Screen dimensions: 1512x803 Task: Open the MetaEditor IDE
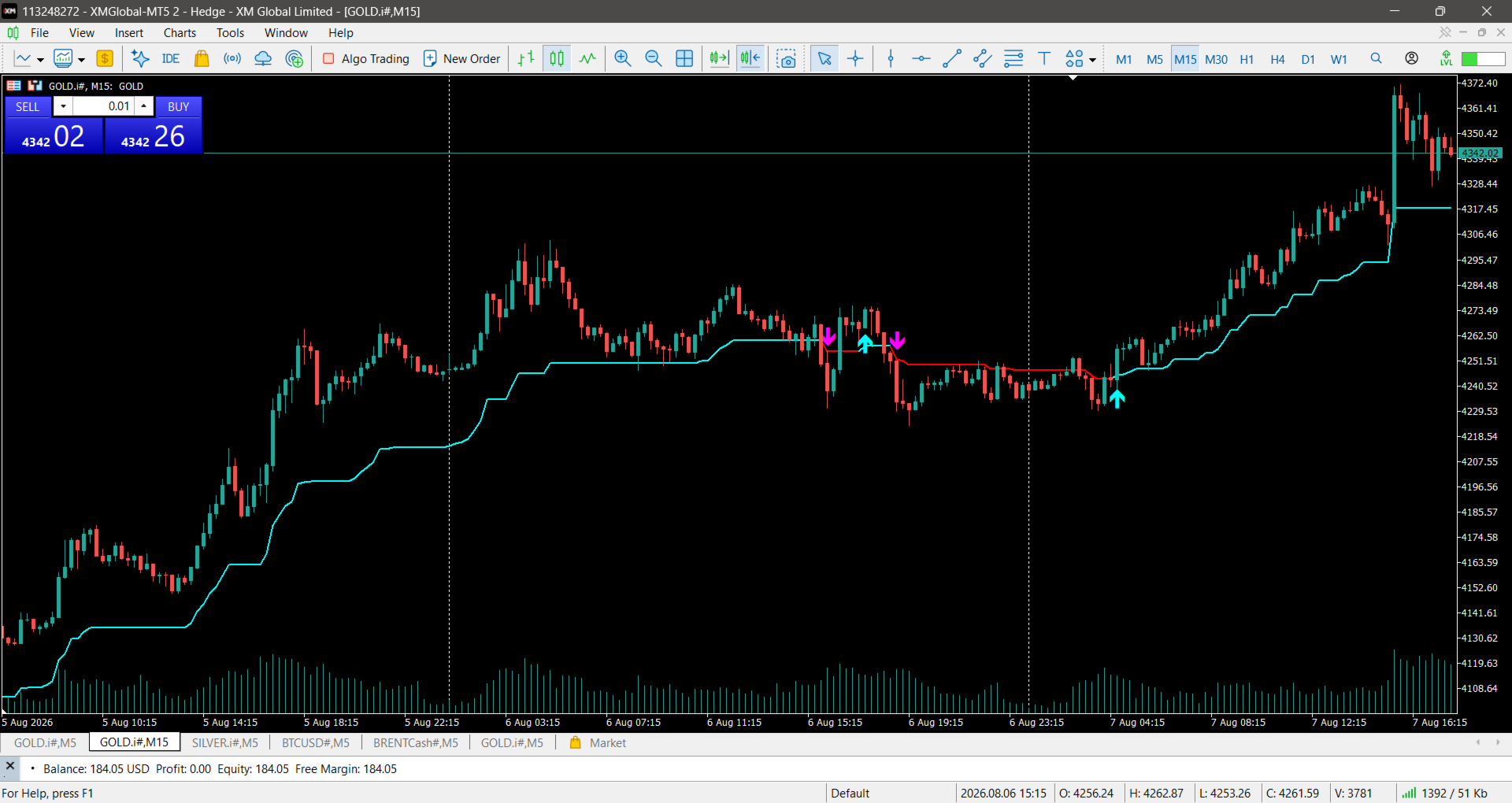tap(170, 58)
